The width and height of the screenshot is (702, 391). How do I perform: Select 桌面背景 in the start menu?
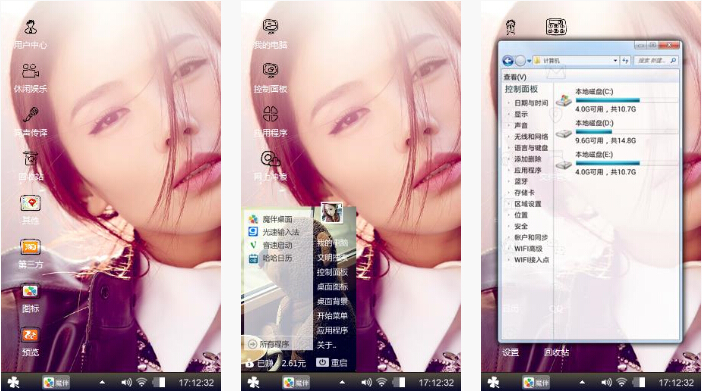point(332,301)
